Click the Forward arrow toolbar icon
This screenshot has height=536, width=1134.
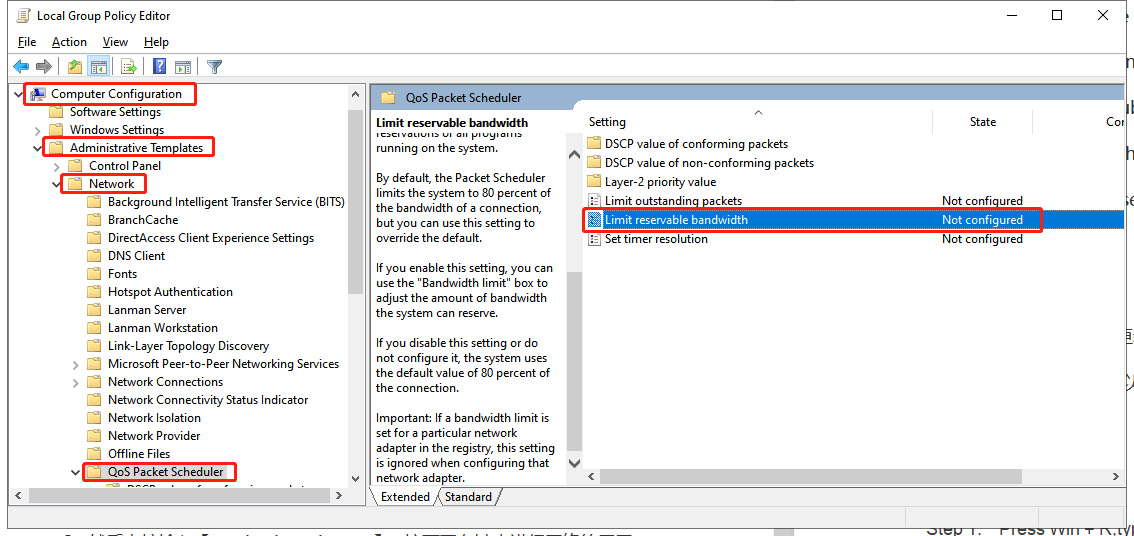tap(44, 67)
